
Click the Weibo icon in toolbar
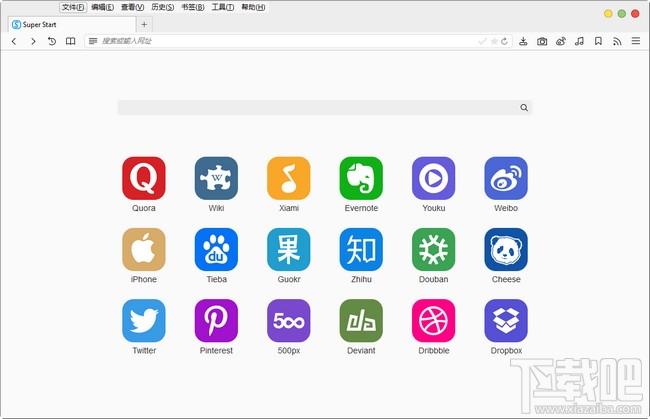[x=561, y=41]
